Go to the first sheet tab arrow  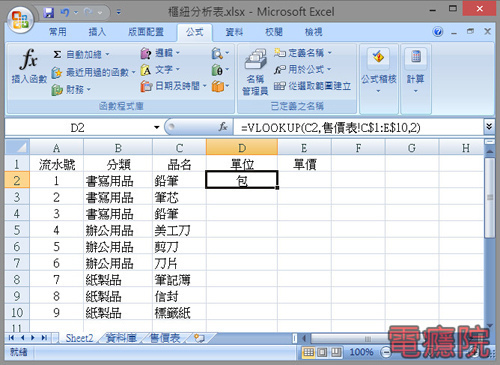point(11,338)
